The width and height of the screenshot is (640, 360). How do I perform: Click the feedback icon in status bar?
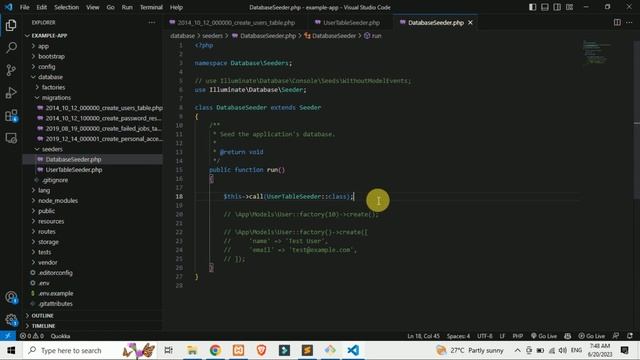616,336
